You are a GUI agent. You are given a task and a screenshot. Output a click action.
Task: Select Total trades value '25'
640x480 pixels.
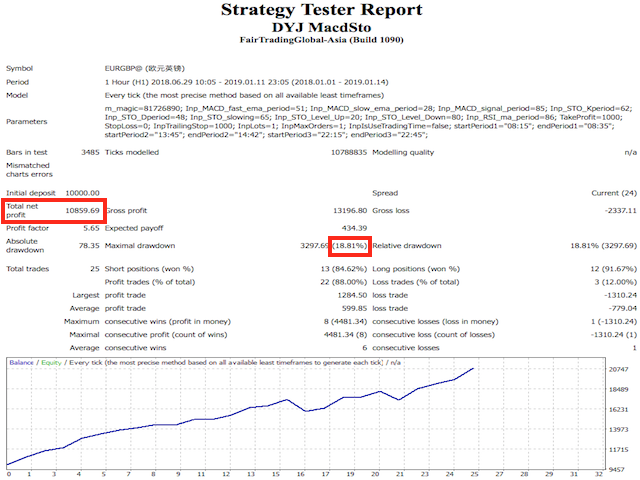pyautogui.click(x=95, y=269)
